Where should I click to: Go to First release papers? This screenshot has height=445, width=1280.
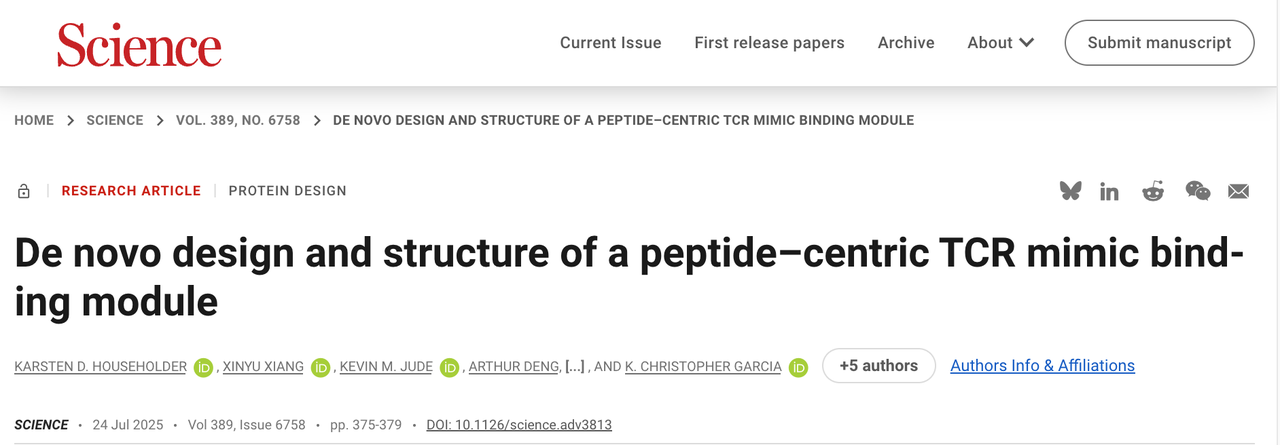769,43
